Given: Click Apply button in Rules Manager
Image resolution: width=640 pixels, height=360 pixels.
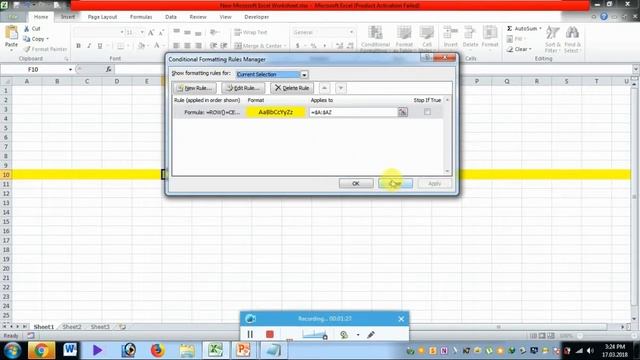Looking at the screenshot, I should pyautogui.click(x=435, y=184).
